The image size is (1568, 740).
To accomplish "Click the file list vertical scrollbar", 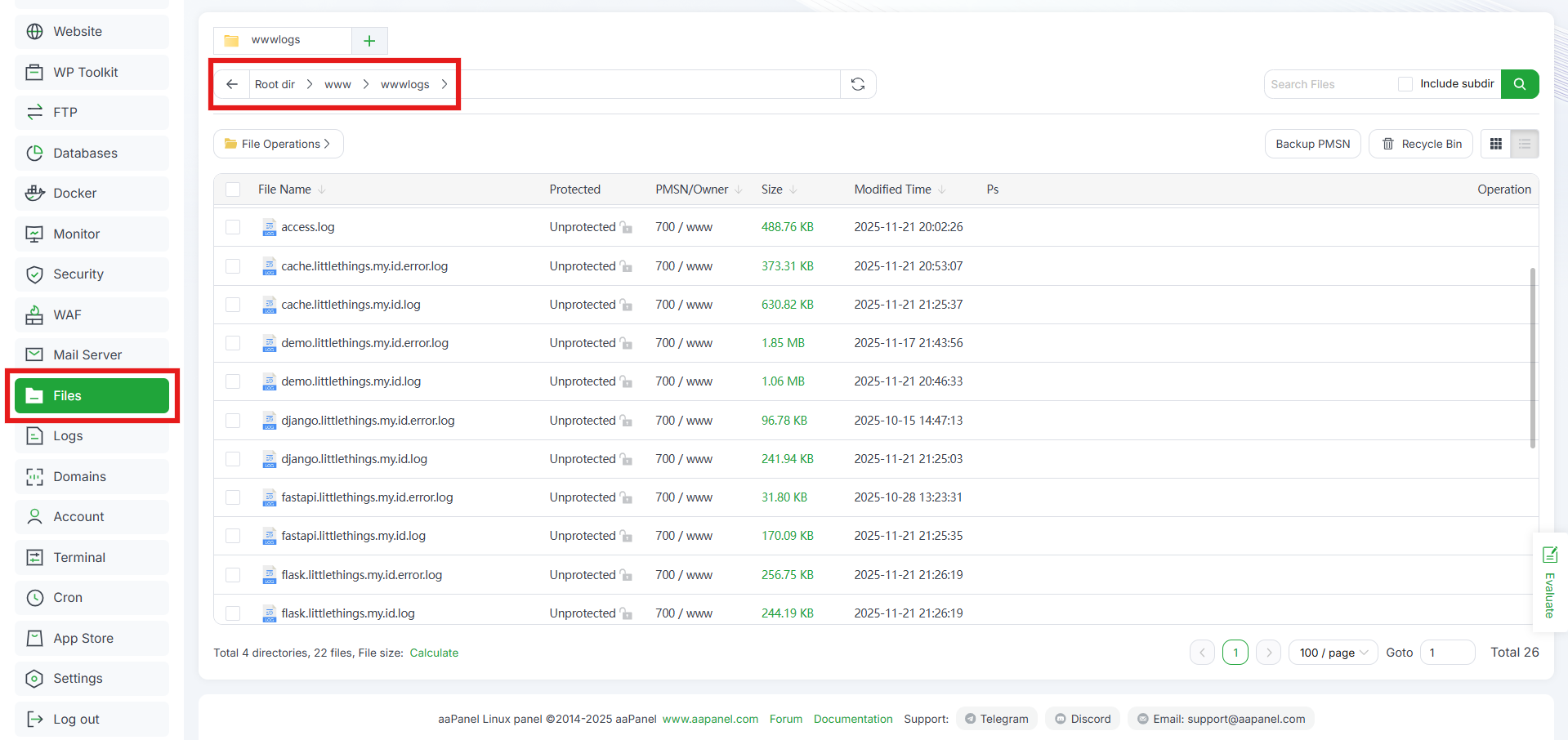I will coord(1533,358).
